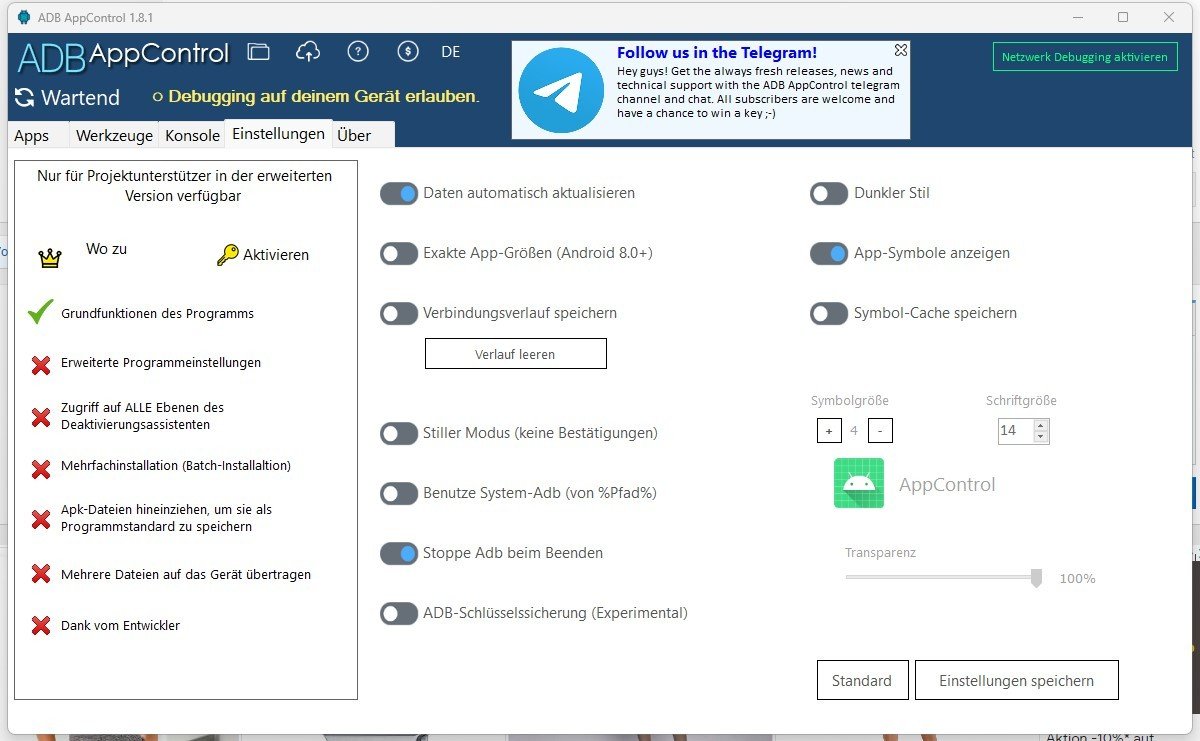Open the folder icon in header
The height and width of the screenshot is (741, 1200).
click(x=259, y=52)
